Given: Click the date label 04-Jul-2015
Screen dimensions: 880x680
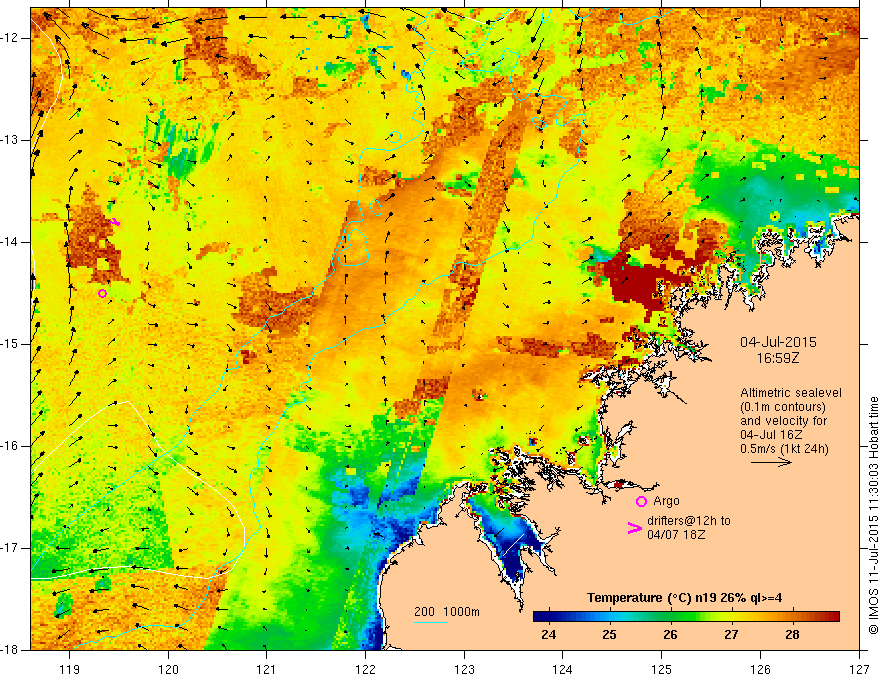Looking at the screenshot, I should pyautogui.click(x=778, y=342).
